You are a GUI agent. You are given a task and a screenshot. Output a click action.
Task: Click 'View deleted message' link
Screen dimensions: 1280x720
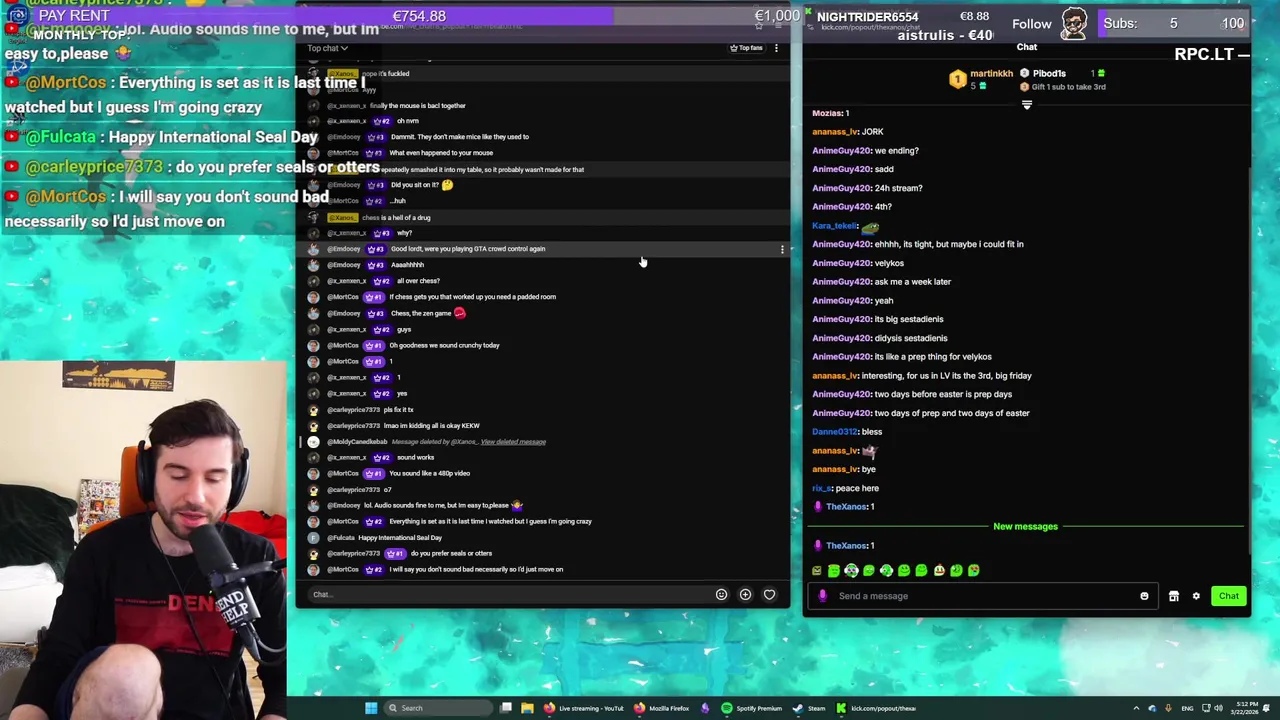[513, 442]
